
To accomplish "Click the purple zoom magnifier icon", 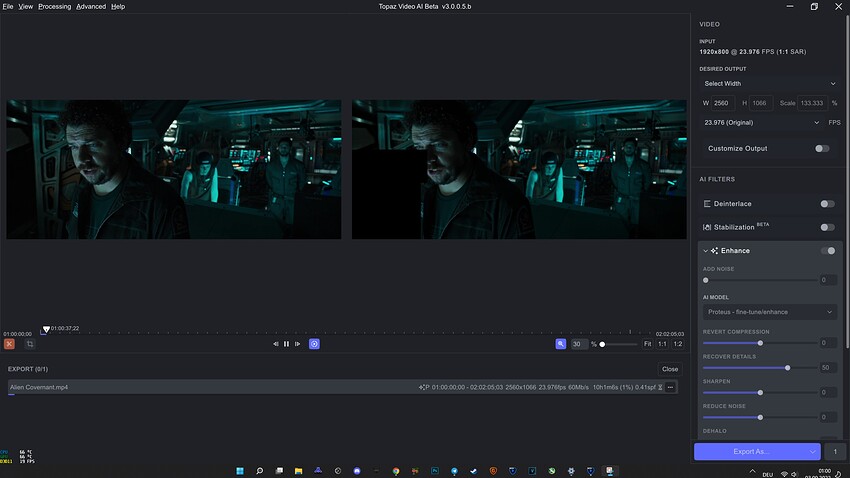I will (x=561, y=344).
